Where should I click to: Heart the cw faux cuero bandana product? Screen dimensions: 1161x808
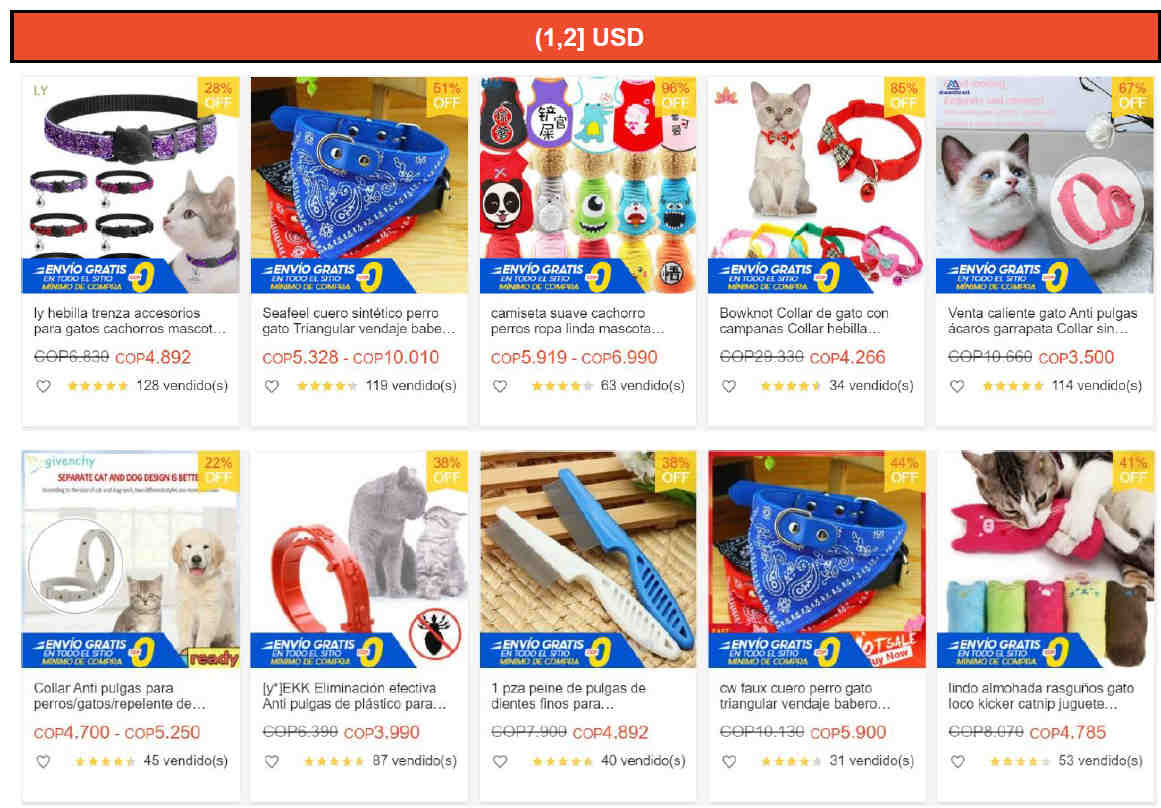click(729, 761)
